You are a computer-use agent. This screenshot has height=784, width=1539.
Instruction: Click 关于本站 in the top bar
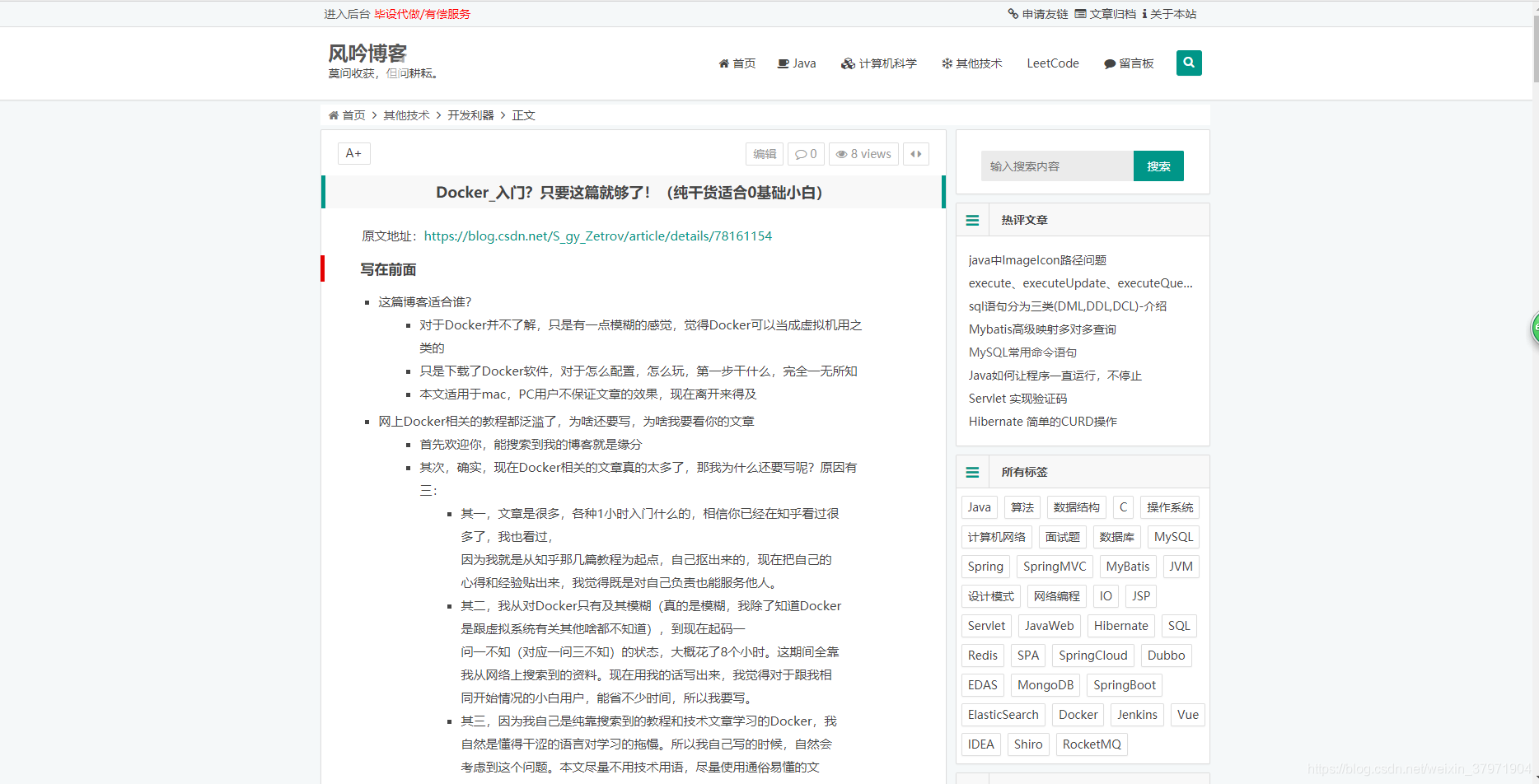point(1169,14)
